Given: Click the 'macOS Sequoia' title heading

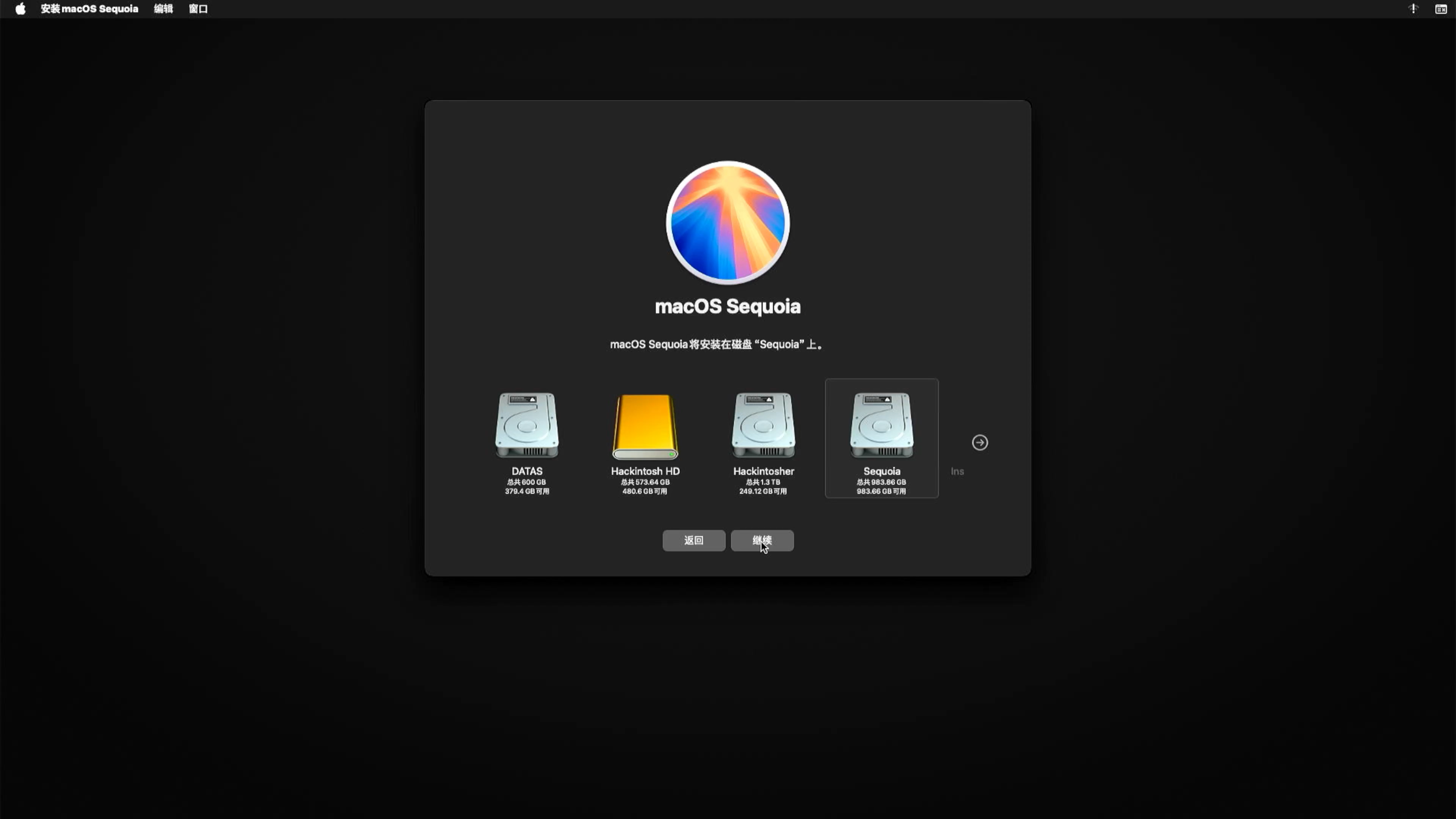Looking at the screenshot, I should pos(728,306).
